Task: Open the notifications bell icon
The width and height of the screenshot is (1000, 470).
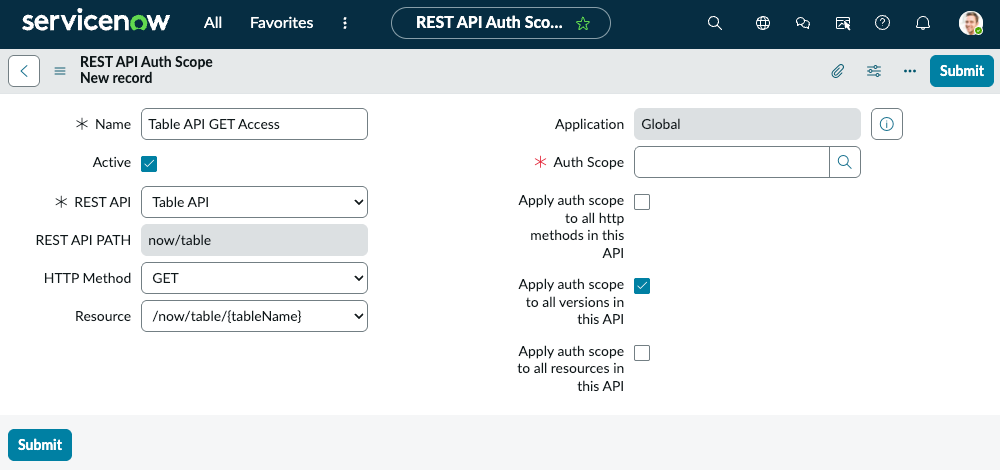Action: 922,24
